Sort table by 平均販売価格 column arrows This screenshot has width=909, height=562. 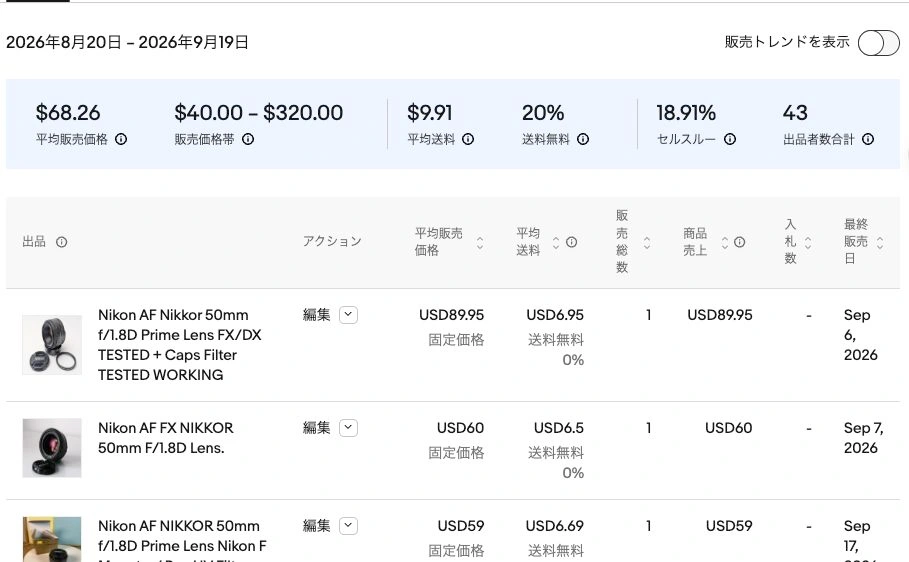(480, 242)
